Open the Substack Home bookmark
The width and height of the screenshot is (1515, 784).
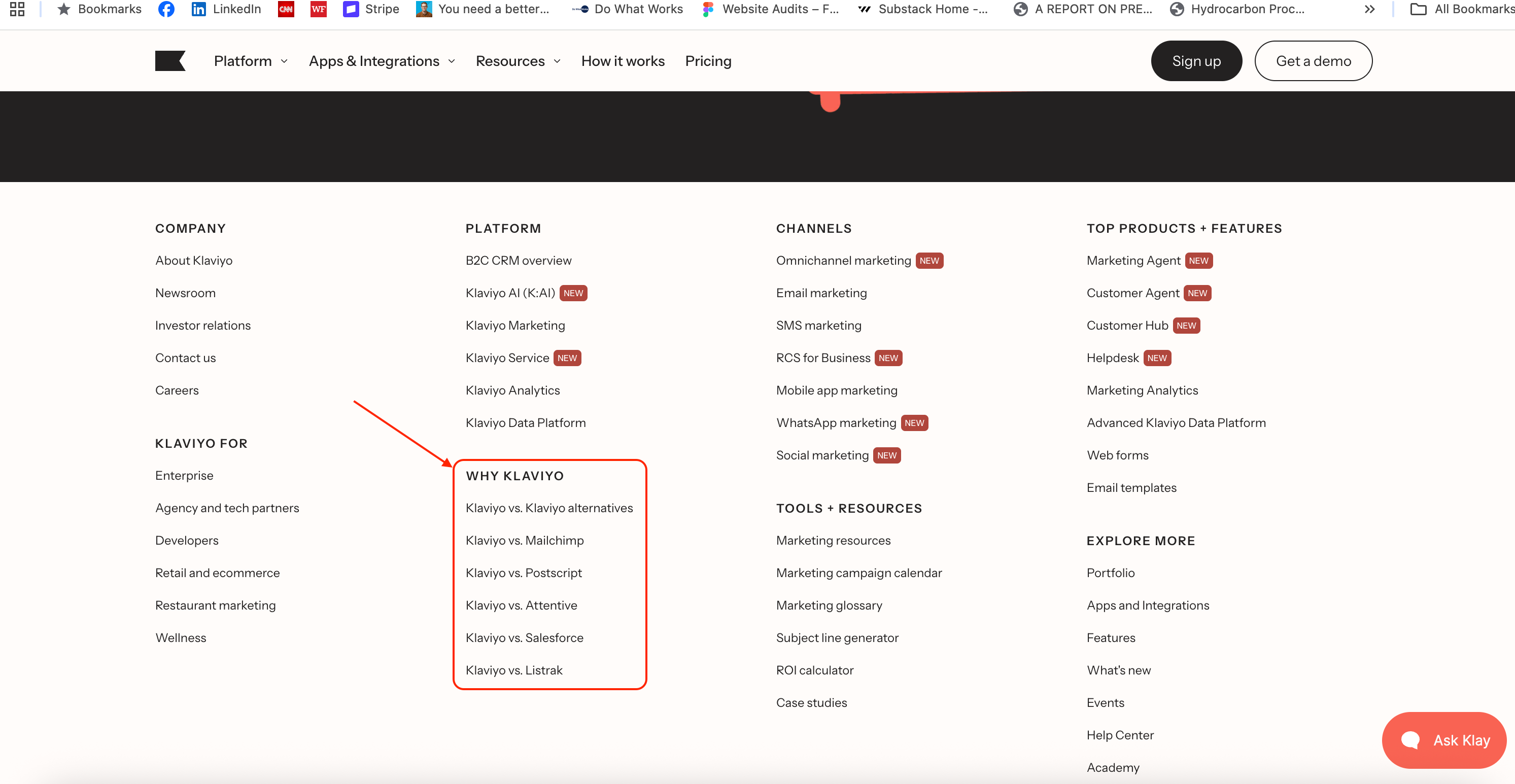pyautogui.click(x=923, y=9)
